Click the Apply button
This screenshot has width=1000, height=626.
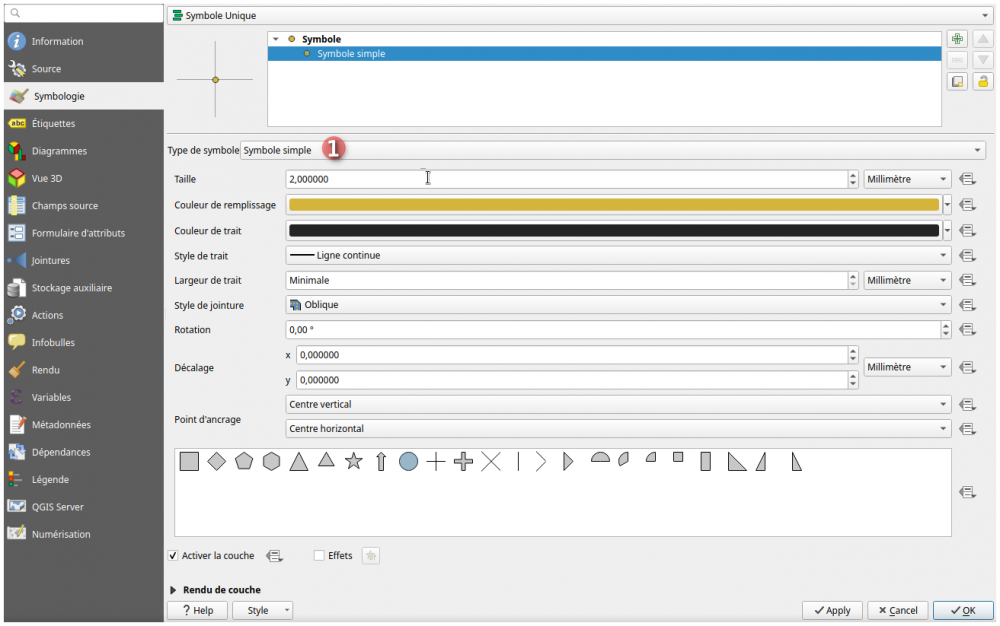pyautogui.click(x=832, y=610)
